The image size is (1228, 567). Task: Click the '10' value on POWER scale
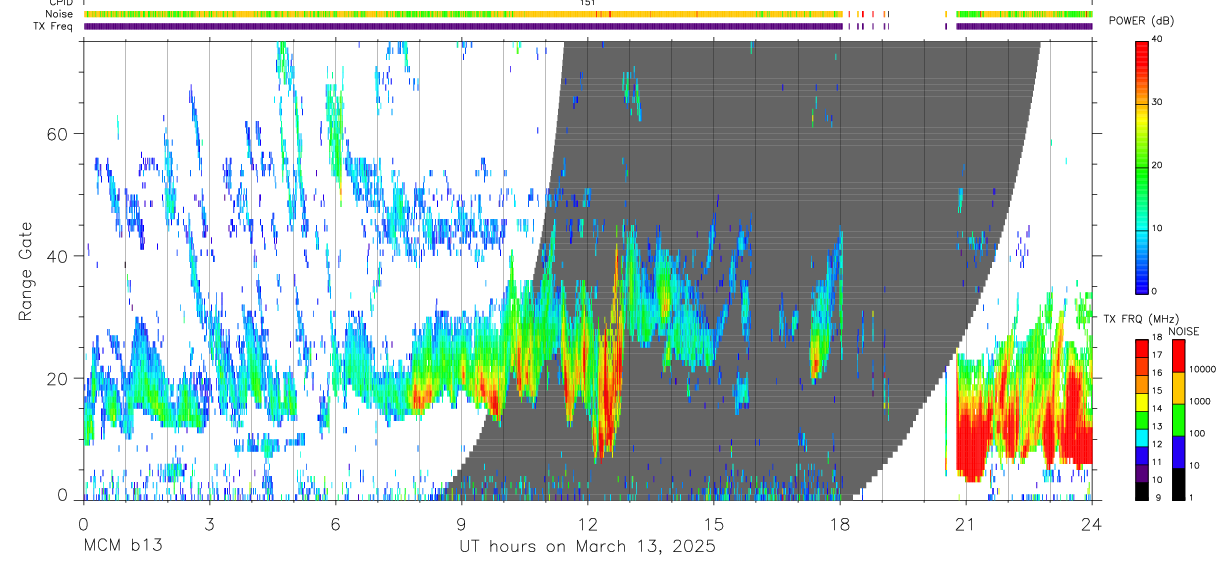coord(1159,229)
